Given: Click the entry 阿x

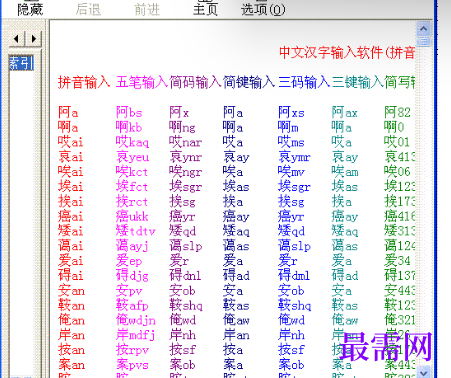Looking at the screenshot, I should click(x=179, y=112).
